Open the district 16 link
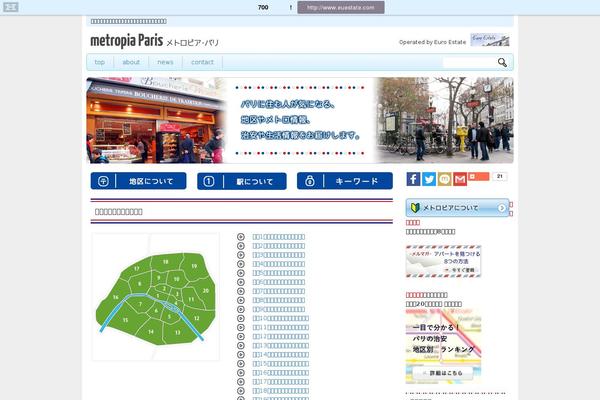The height and width of the screenshot is (400, 600). click(x=280, y=373)
